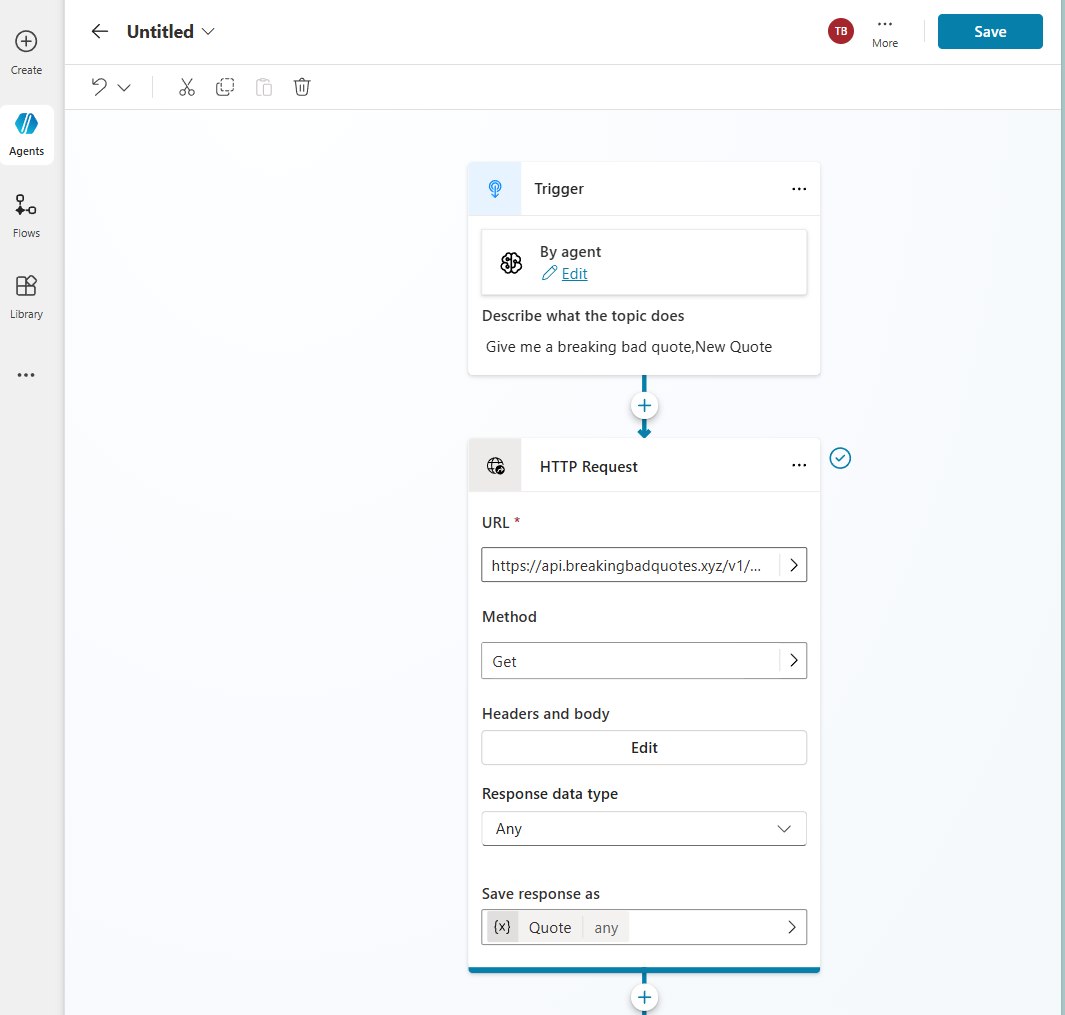Open the More menu in header
This screenshot has height=1015, width=1065.
[x=884, y=33]
